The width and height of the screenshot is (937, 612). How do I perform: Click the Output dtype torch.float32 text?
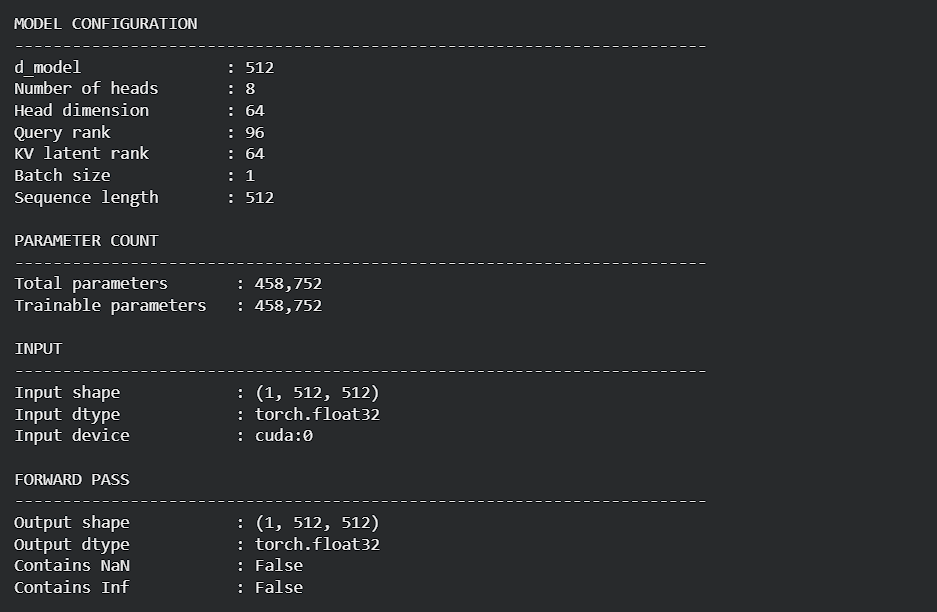317,544
